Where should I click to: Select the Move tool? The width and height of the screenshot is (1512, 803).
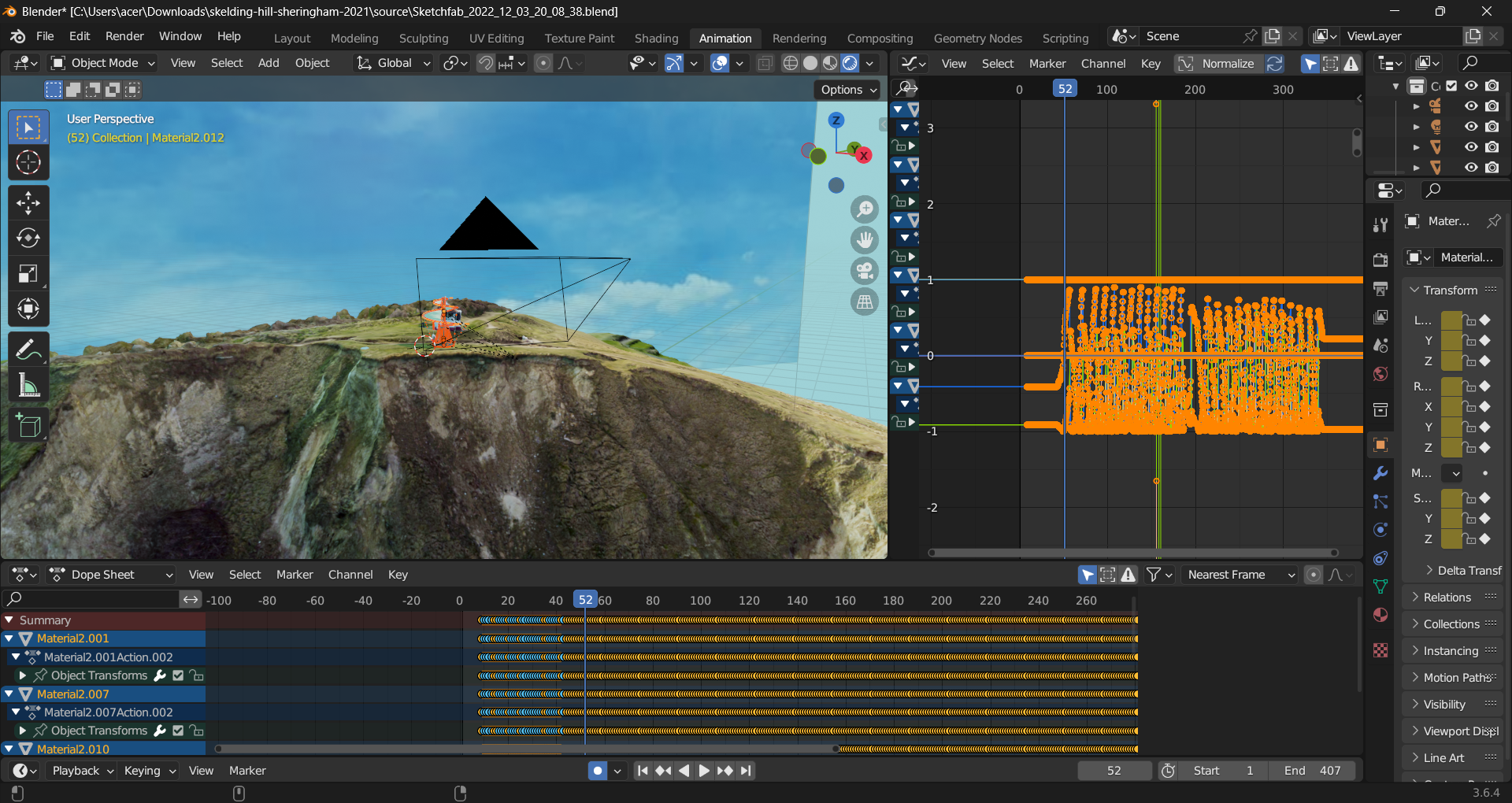click(x=28, y=203)
